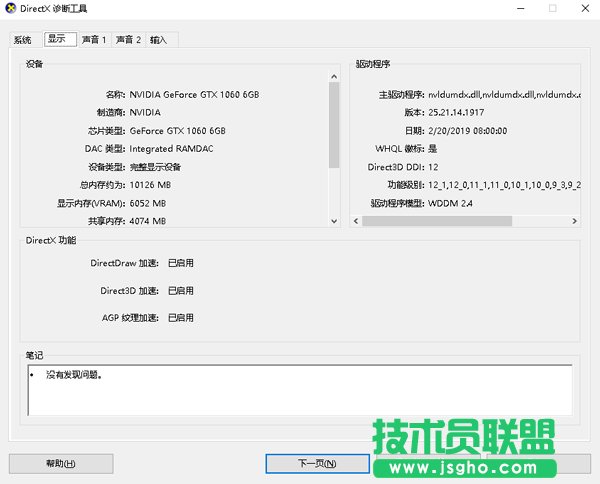Screen dimensions: 600x484
Task: Go to next page with 下一页(N)
Action: (317, 464)
